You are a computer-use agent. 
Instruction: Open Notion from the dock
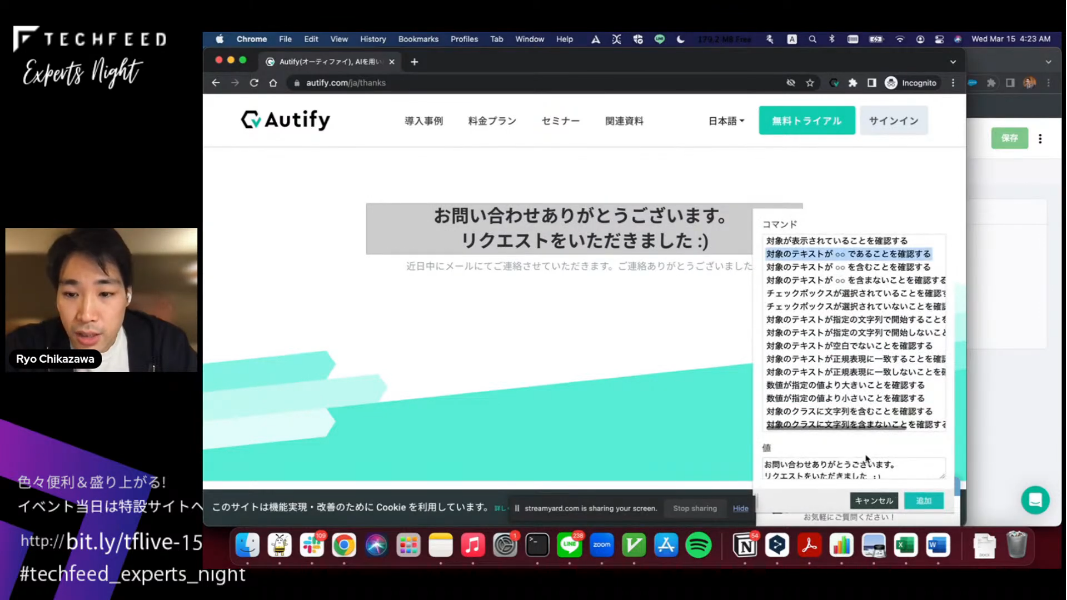coord(744,545)
